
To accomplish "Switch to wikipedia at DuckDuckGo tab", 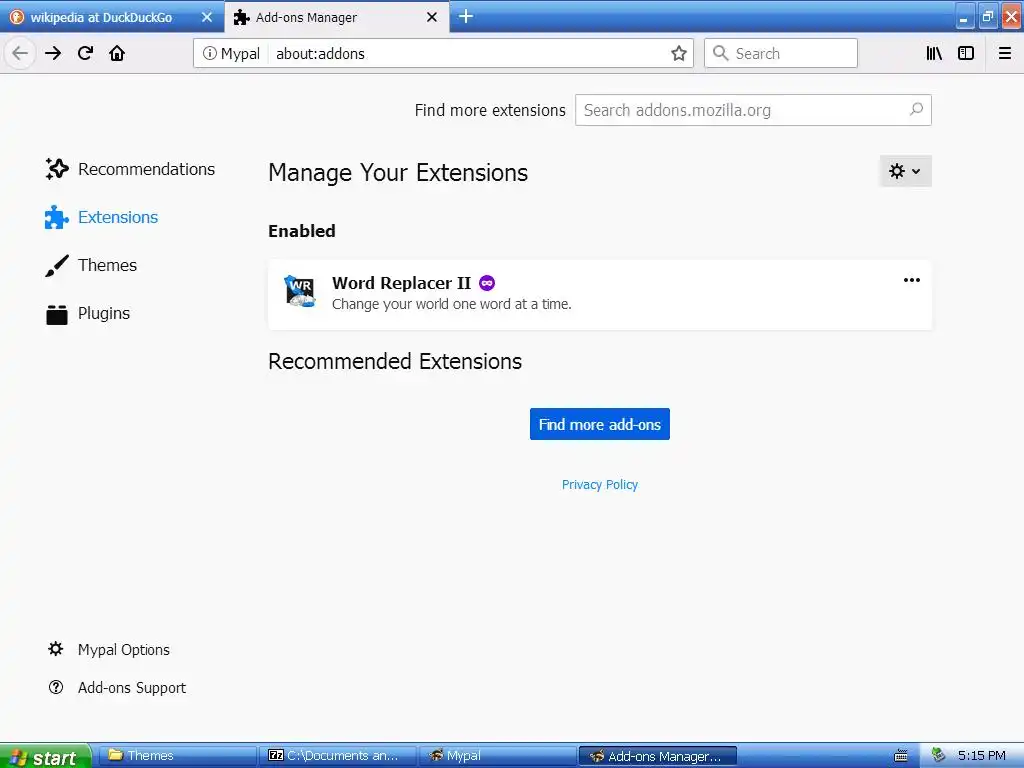I will (x=101, y=18).
